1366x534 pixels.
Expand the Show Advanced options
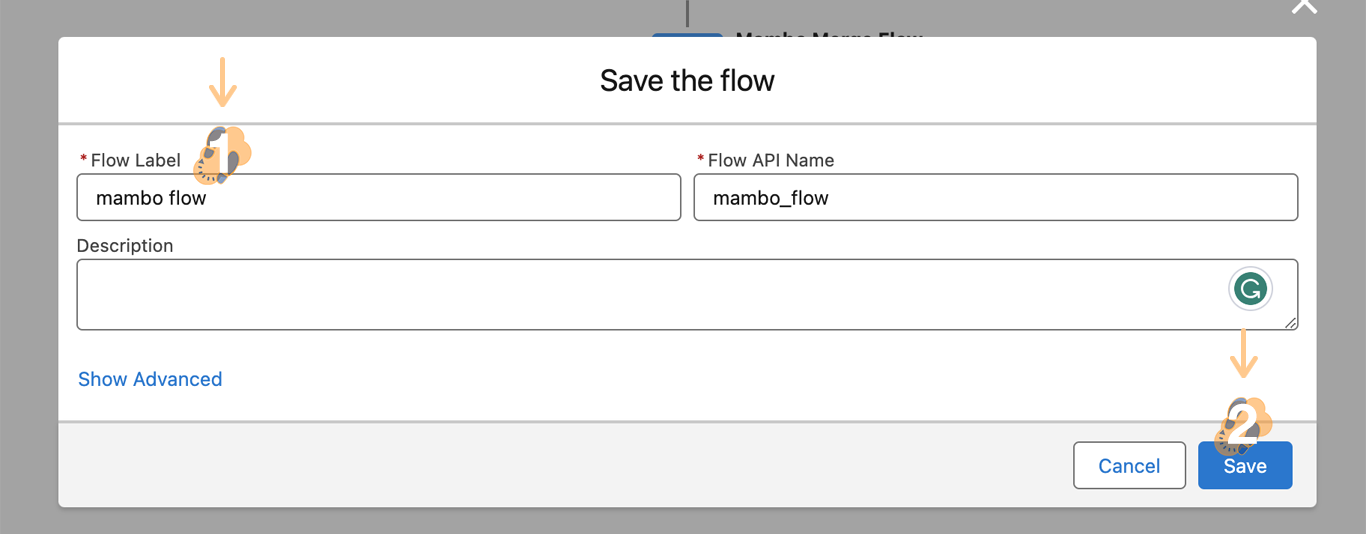pyautogui.click(x=150, y=379)
